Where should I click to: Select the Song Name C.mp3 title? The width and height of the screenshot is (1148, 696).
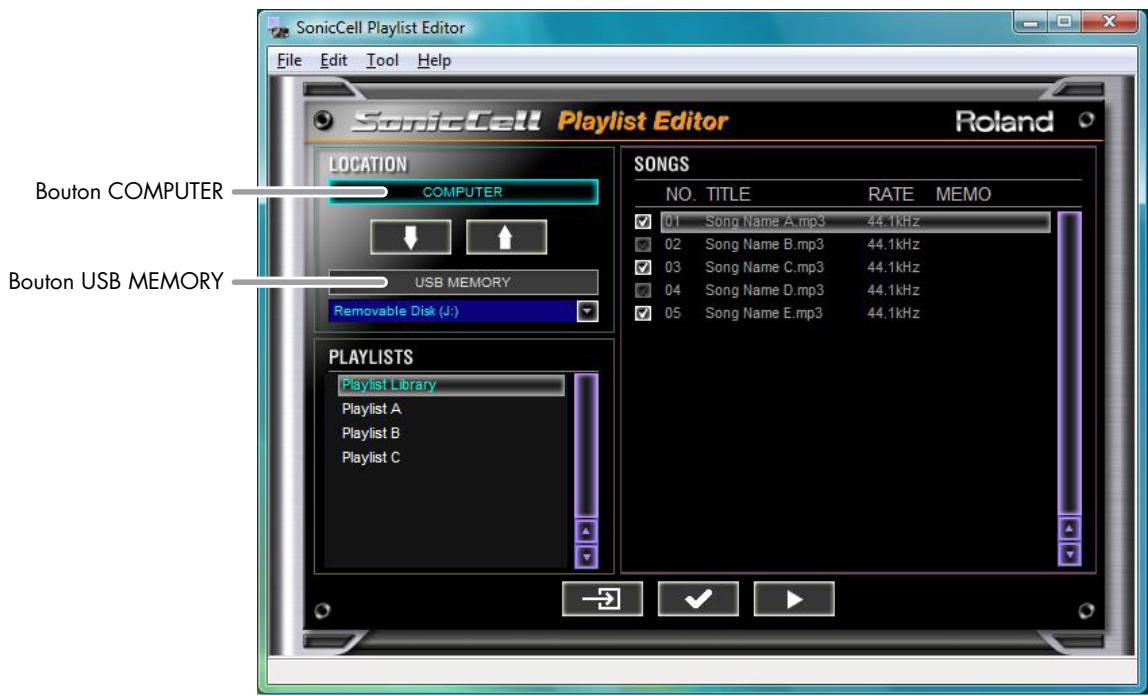click(764, 267)
